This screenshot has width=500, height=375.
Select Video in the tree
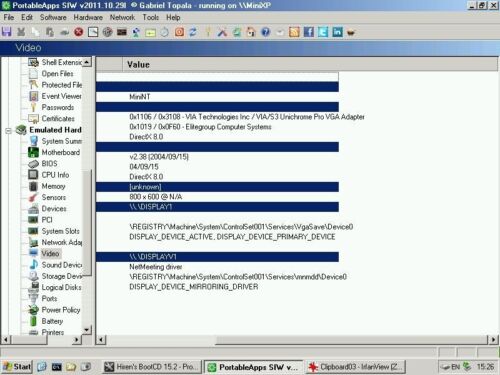coord(50,254)
